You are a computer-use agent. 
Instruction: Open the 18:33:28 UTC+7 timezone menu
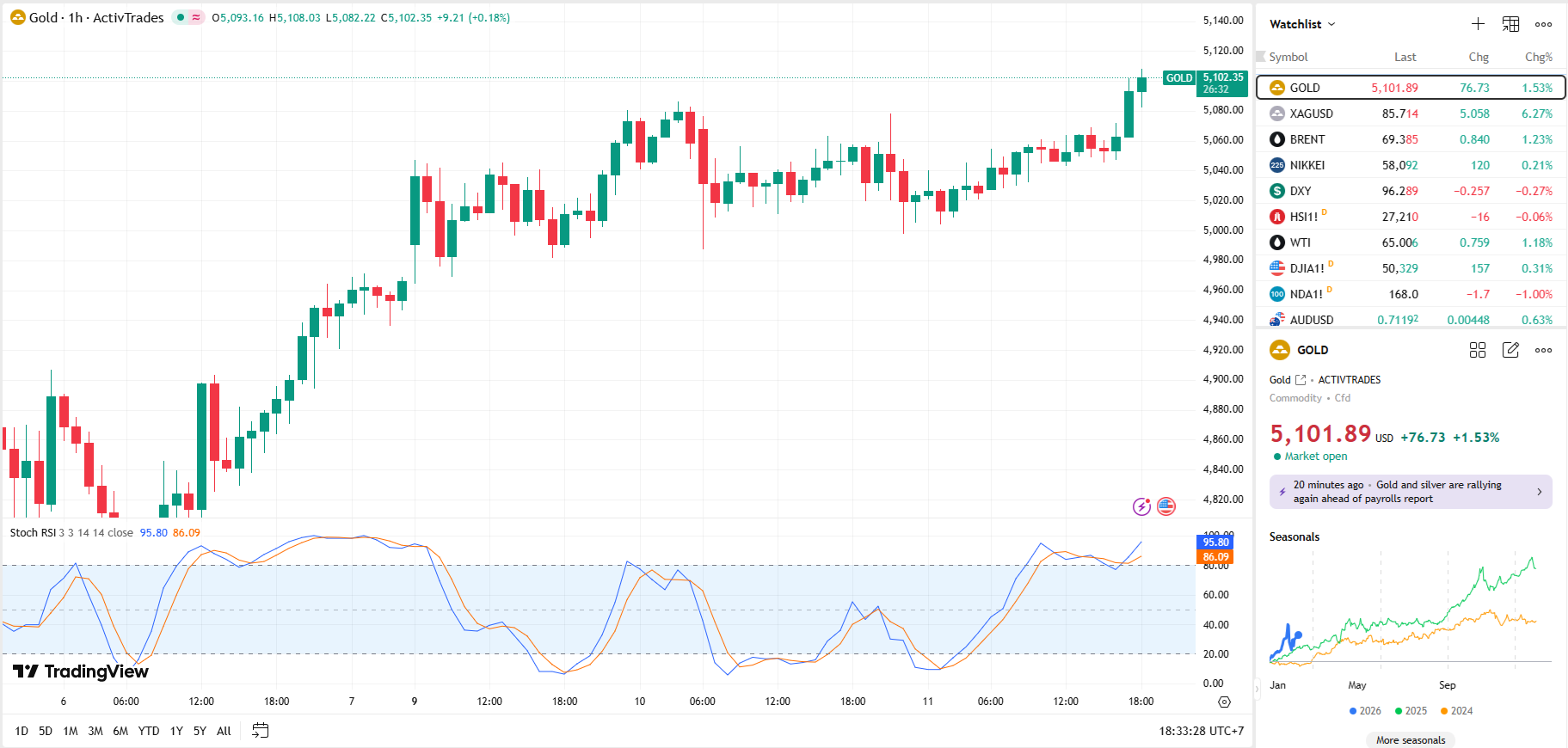(x=1201, y=731)
